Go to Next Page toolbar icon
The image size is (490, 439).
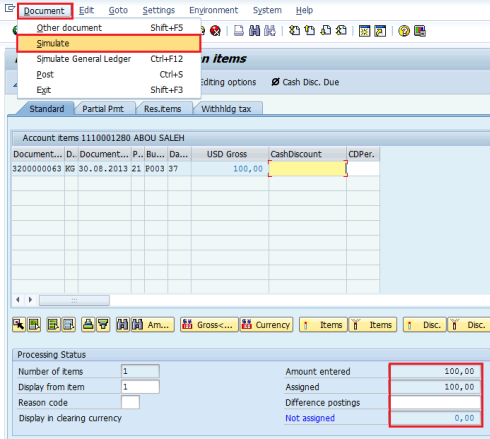click(326, 31)
